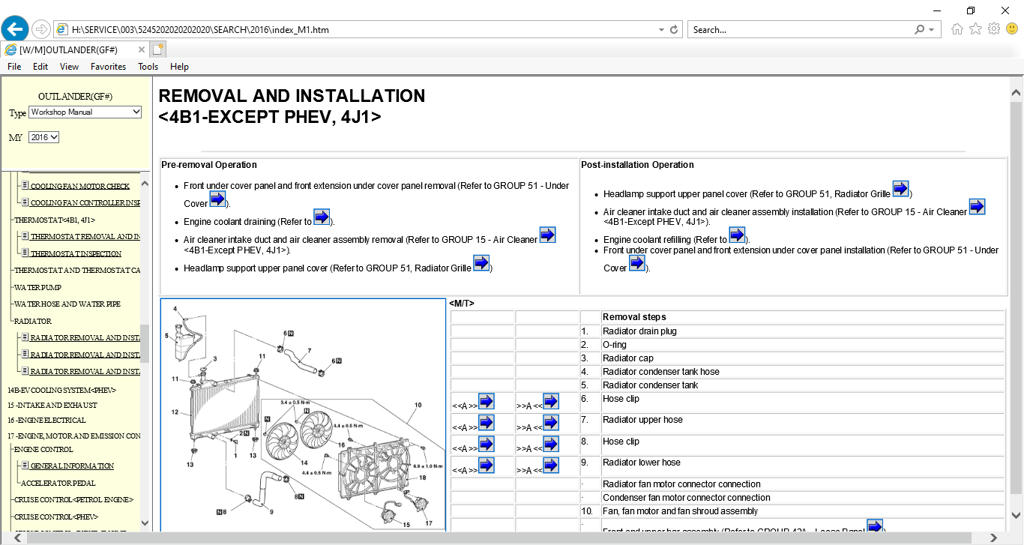
Task: Collapse the RADIATOR tree node
Action: (x=33, y=321)
